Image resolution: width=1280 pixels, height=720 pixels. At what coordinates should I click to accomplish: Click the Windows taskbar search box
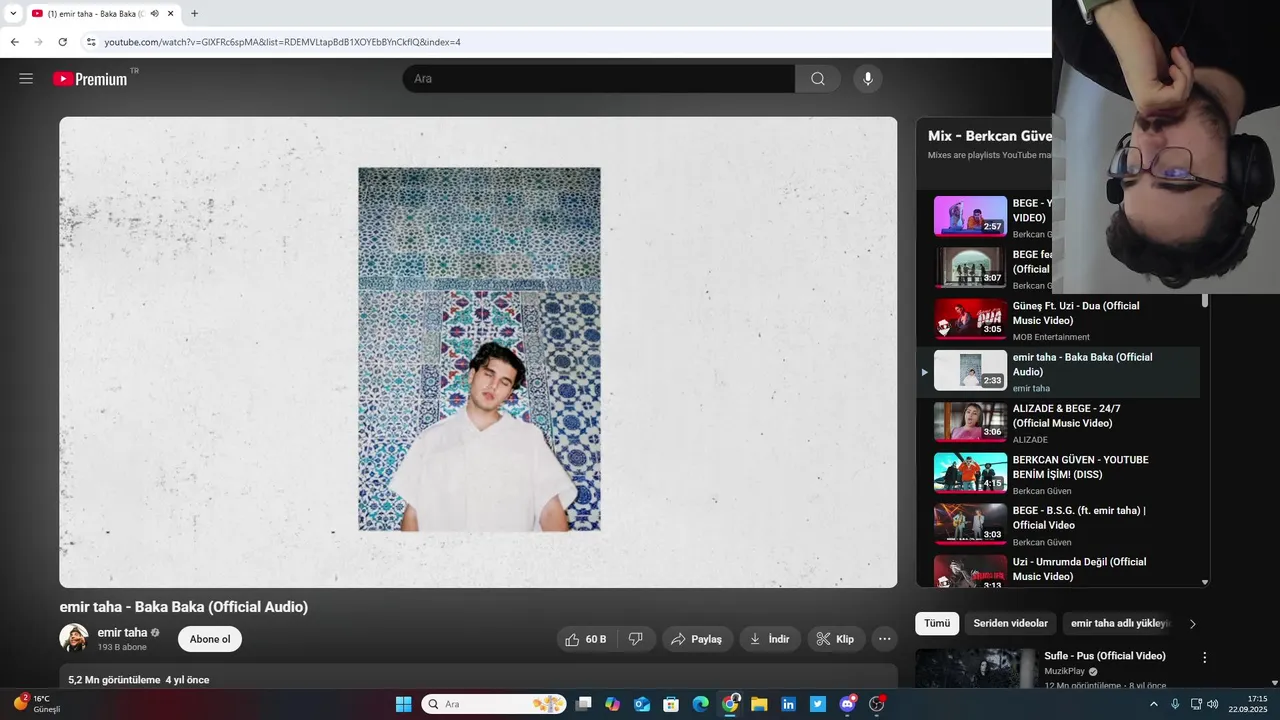point(494,704)
